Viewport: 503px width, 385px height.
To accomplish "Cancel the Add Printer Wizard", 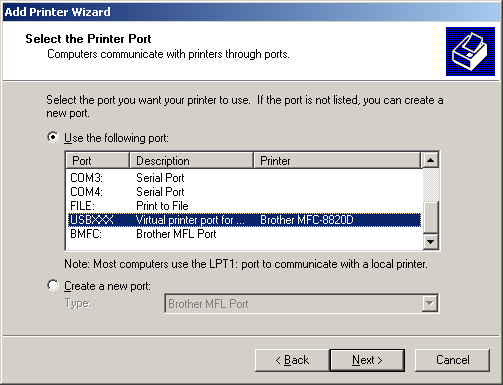I will point(452,360).
